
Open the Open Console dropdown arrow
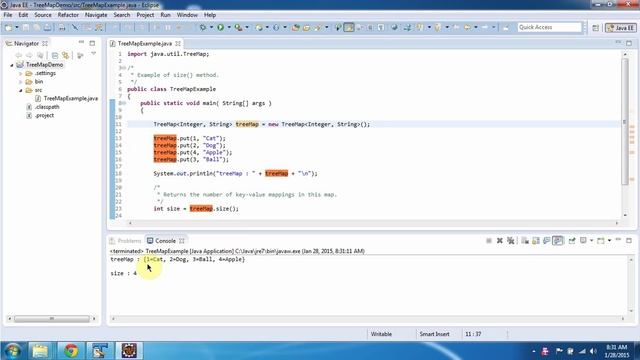(x=609, y=241)
